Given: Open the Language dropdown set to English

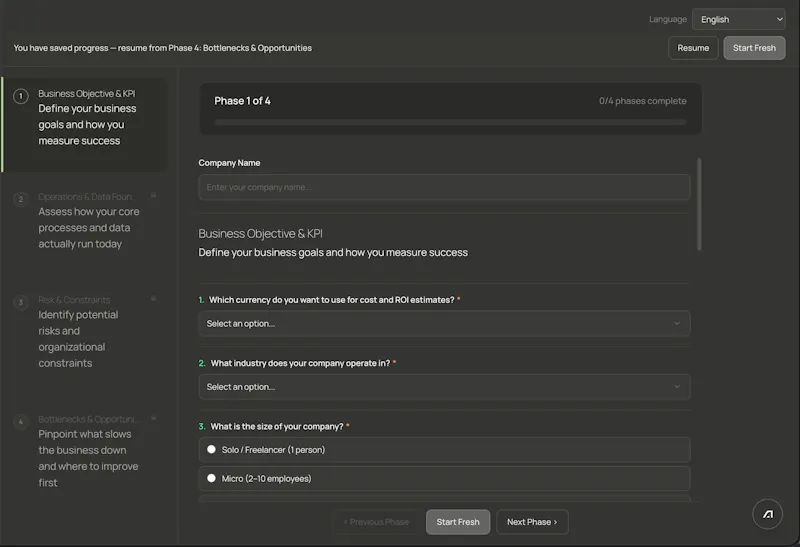Looking at the screenshot, I should pos(739,19).
